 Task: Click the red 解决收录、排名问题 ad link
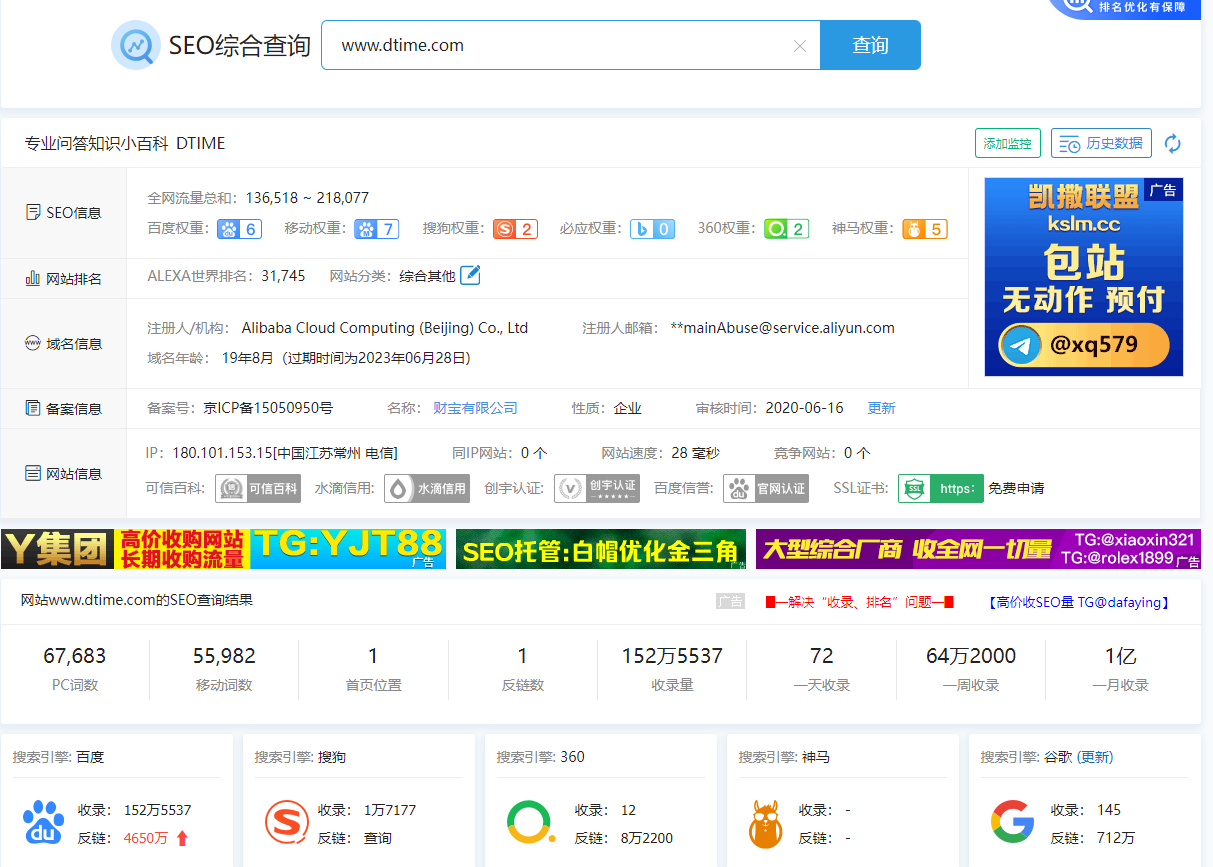[860, 602]
